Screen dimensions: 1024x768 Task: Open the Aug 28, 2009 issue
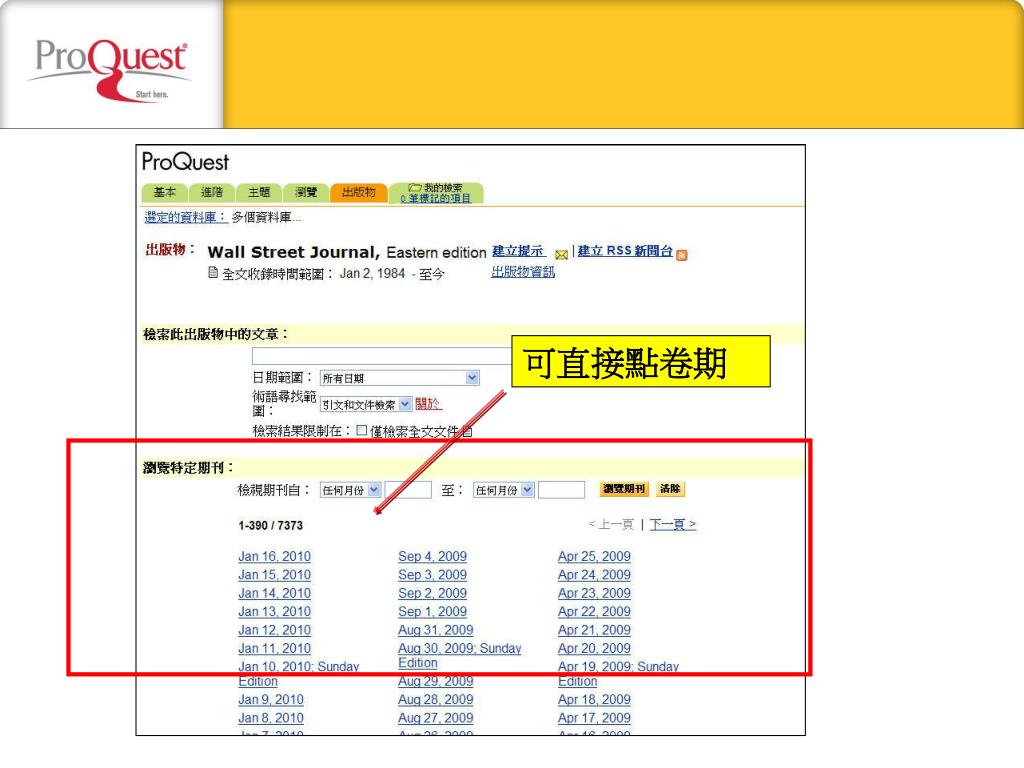click(x=436, y=699)
